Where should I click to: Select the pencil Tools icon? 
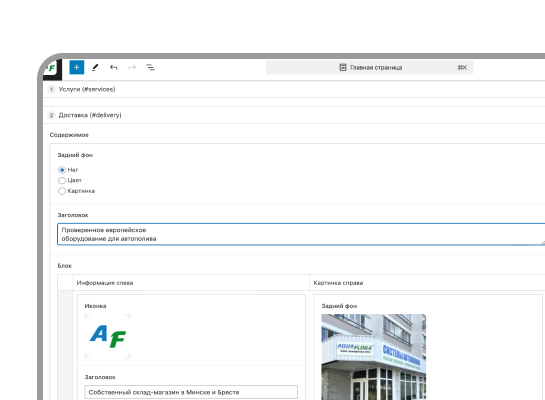95,67
